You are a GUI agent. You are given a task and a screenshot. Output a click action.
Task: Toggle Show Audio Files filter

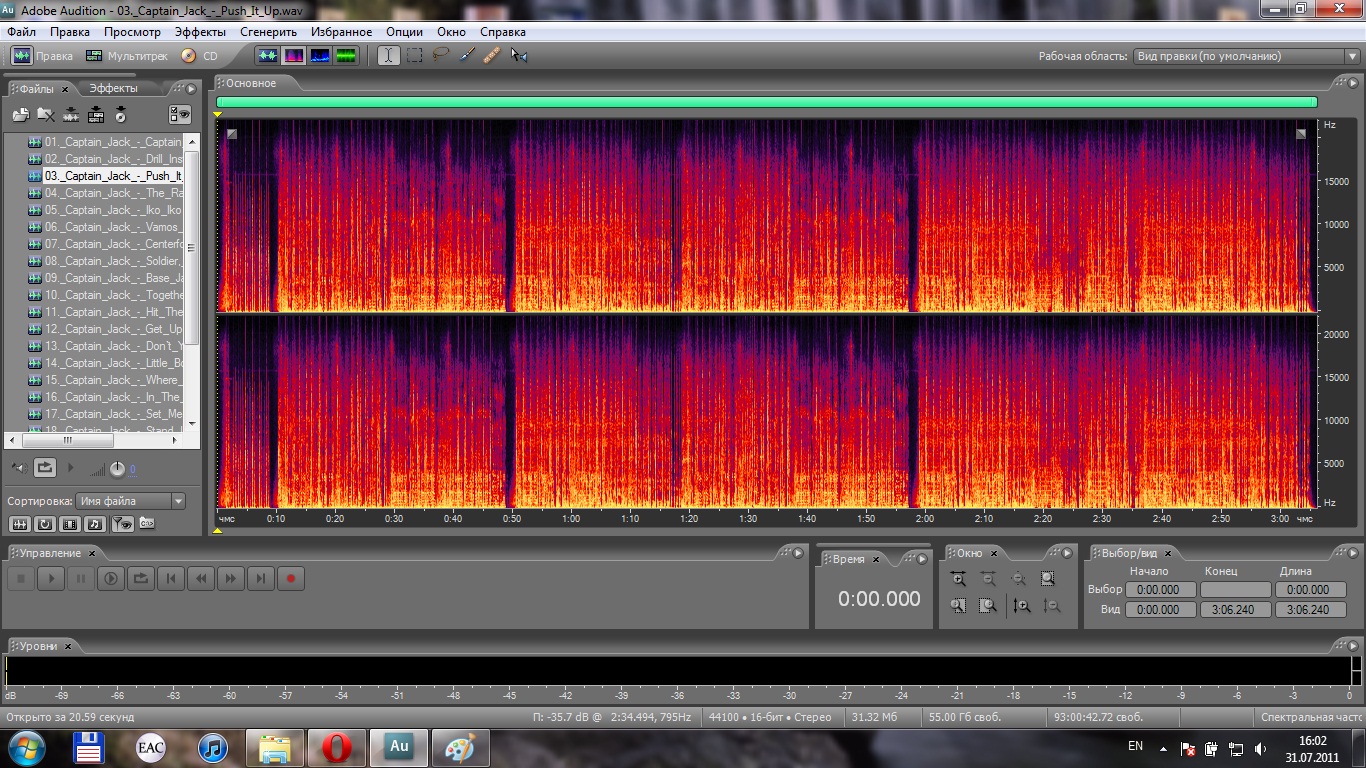point(19,523)
